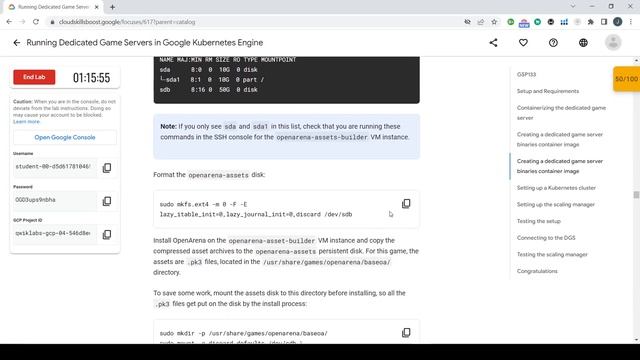Click the site lock icon in address bar
Screen dimensions: 640x360
(x=52, y=22)
